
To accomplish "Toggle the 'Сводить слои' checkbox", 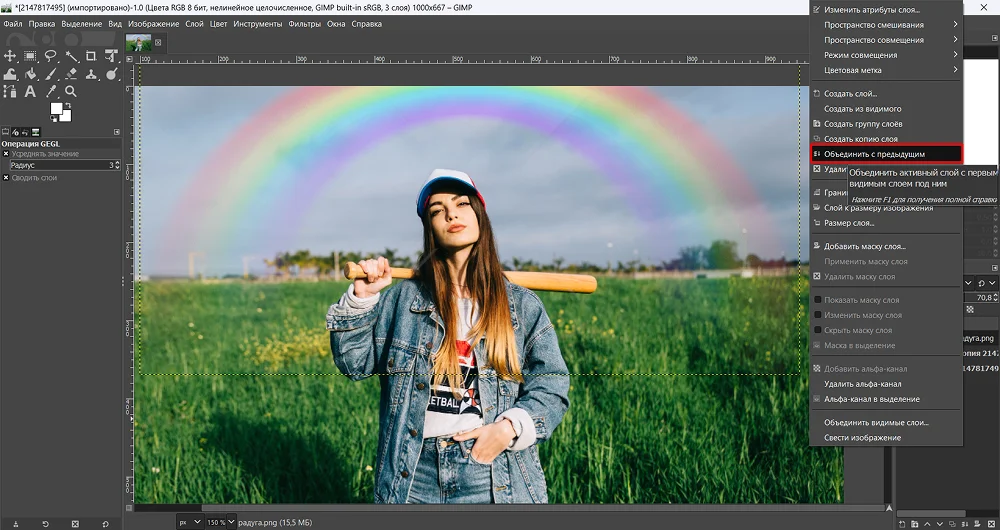I will click(x=6, y=177).
